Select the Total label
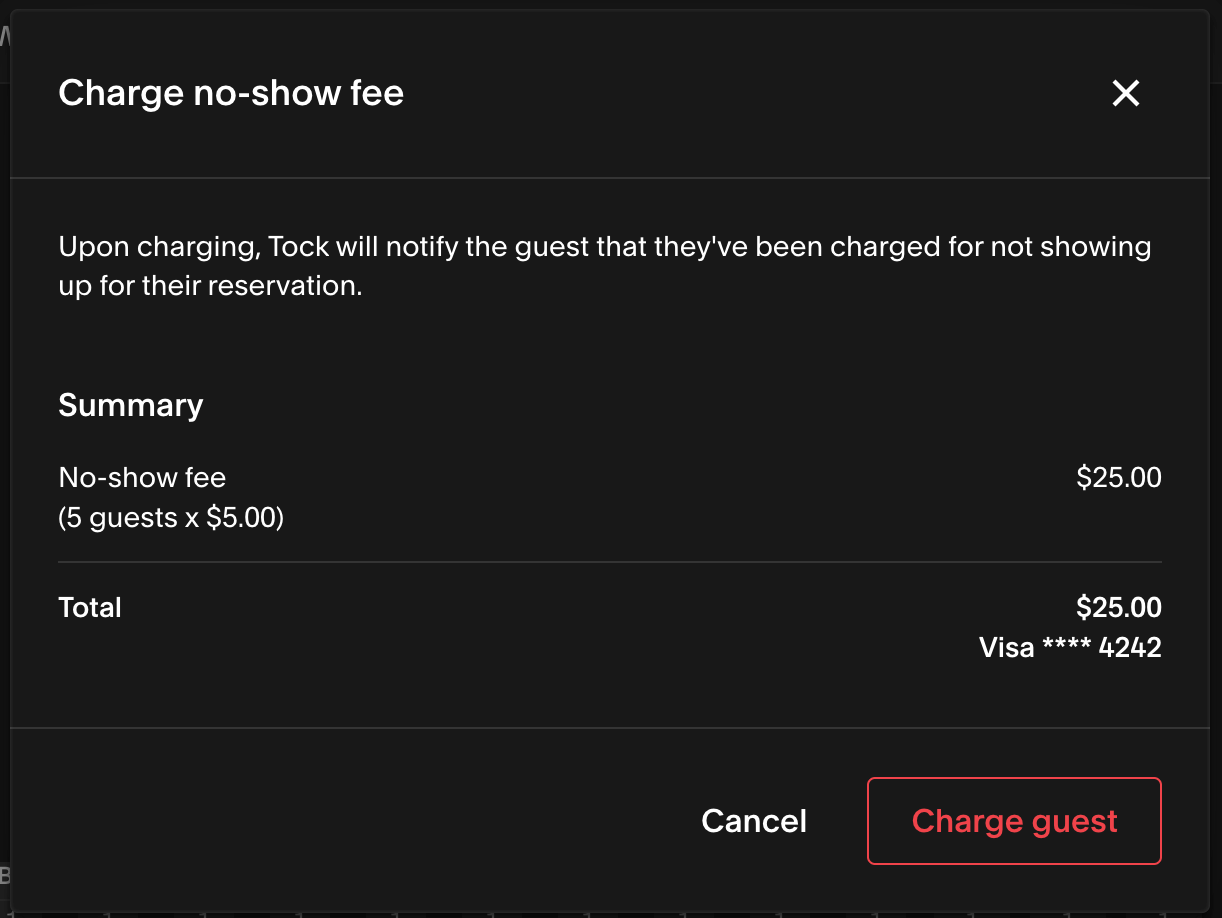1222x918 pixels. point(90,607)
